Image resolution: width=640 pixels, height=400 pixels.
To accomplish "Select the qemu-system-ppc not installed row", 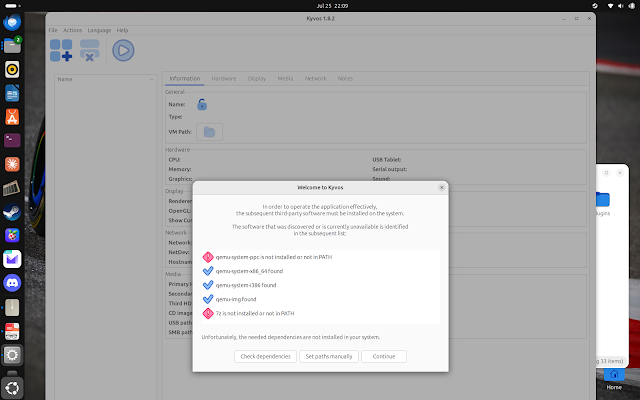I will tap(320, 257).
